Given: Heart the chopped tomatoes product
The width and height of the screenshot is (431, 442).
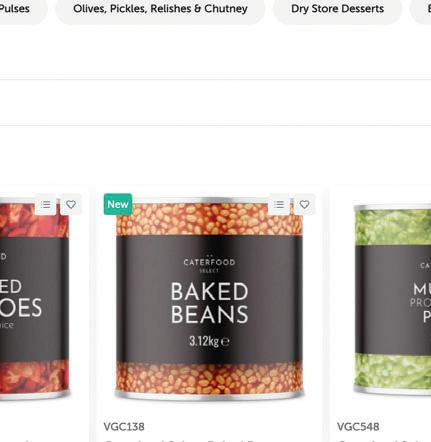Looking at the screenshot, I should coord(71,204).
